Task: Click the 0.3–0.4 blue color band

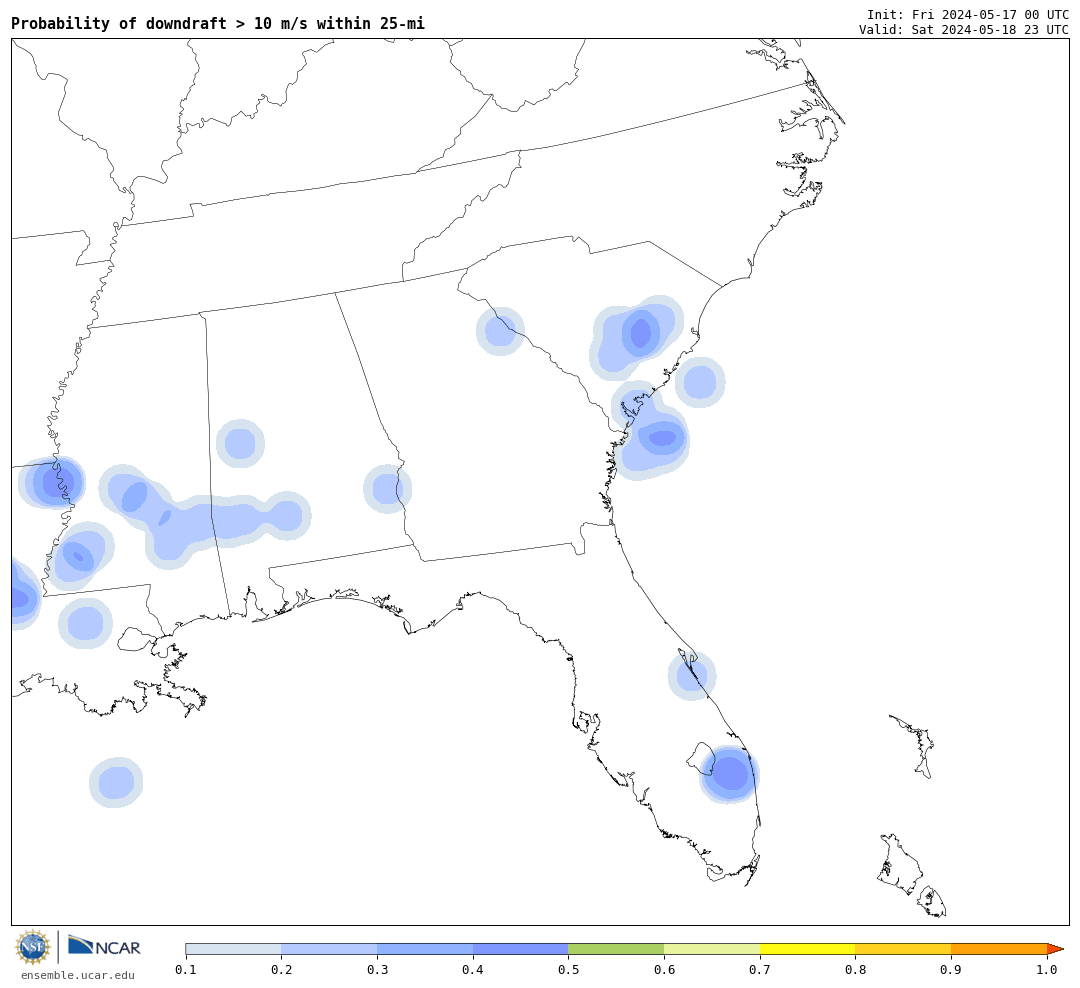Action: tap(425, 949)
